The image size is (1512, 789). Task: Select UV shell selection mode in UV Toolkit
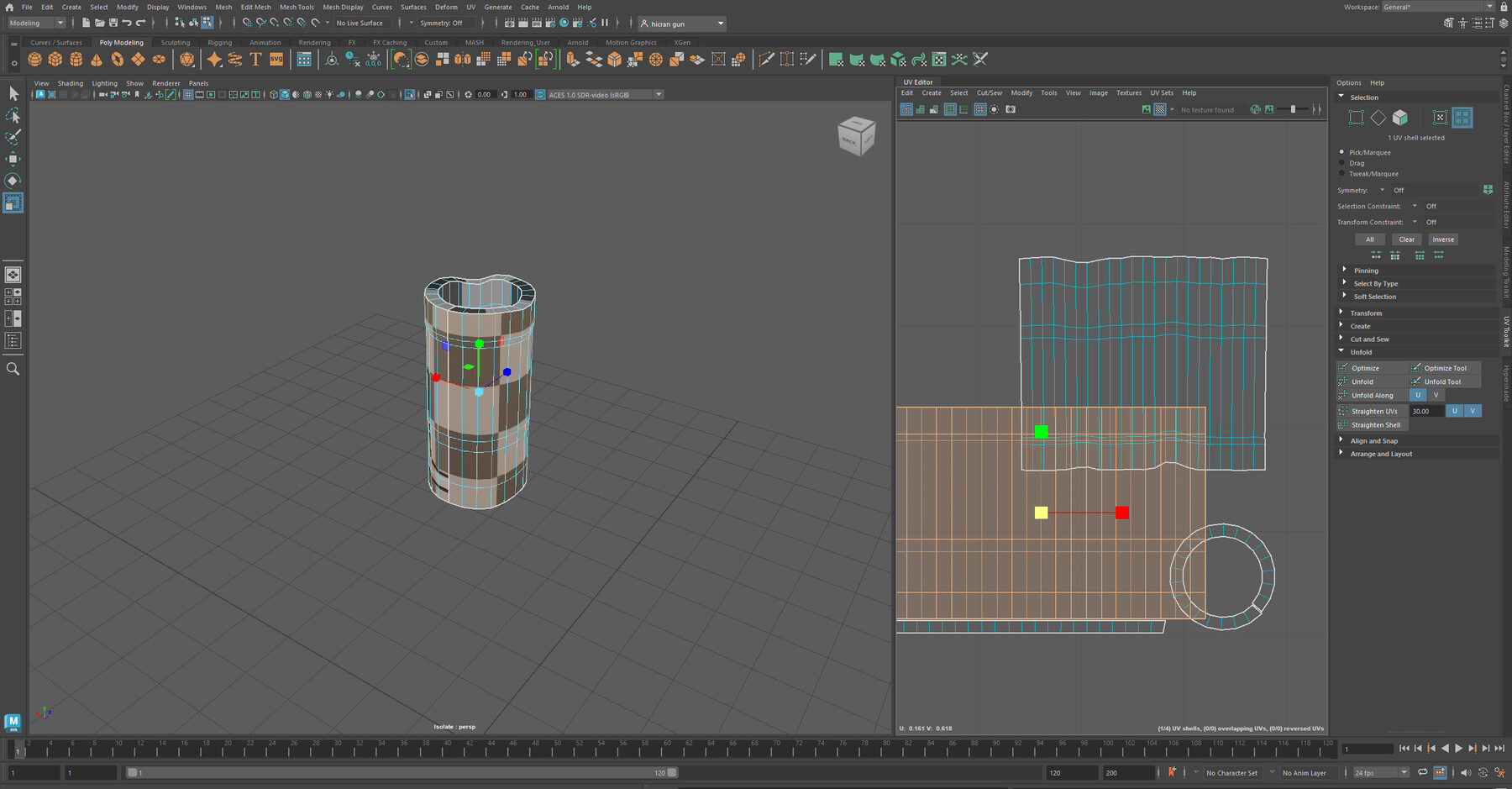[1462, 118]
